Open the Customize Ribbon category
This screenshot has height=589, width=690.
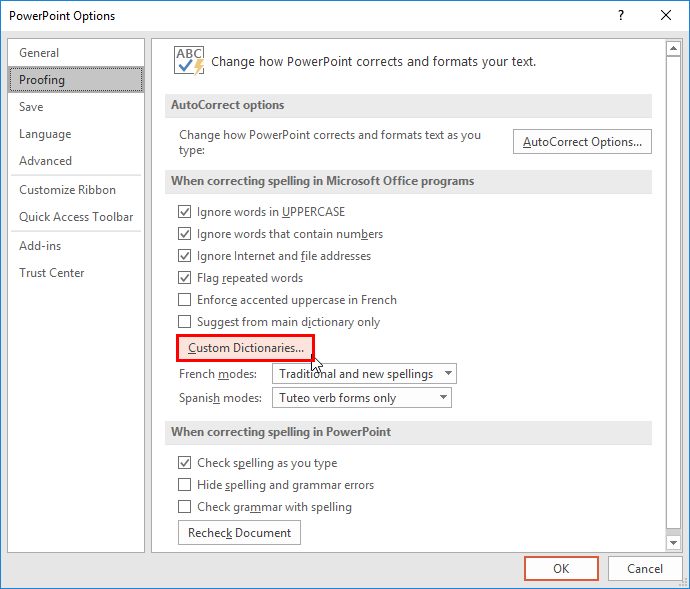click(76, 190)
